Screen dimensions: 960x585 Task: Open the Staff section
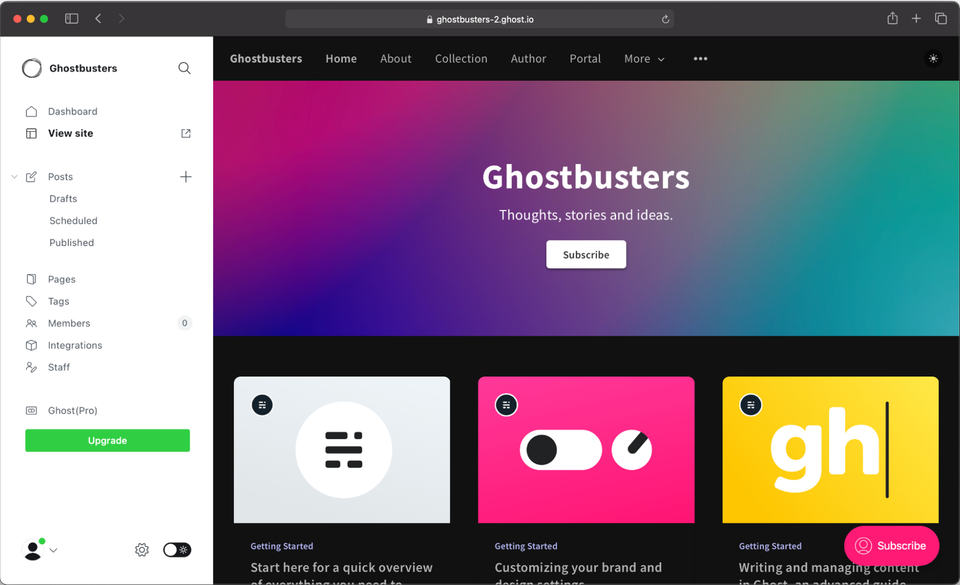pos(59,367)
